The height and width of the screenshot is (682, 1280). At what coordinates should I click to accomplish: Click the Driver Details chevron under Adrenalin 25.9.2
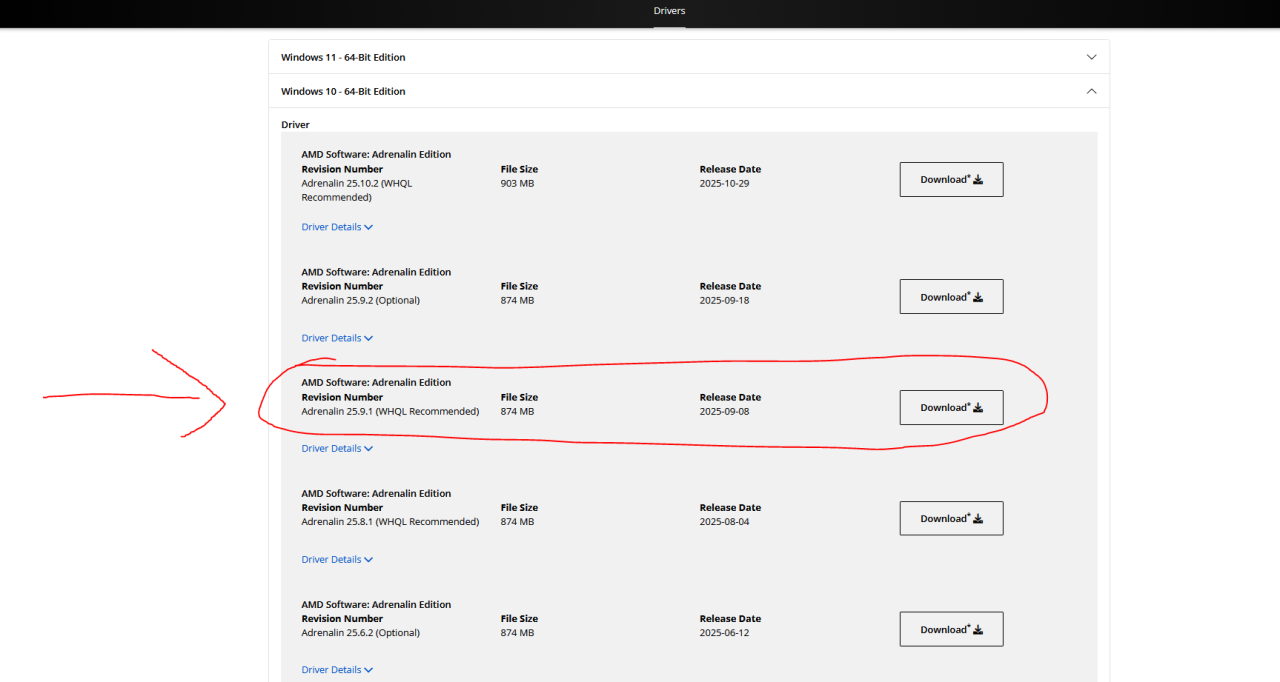[369, 339]
